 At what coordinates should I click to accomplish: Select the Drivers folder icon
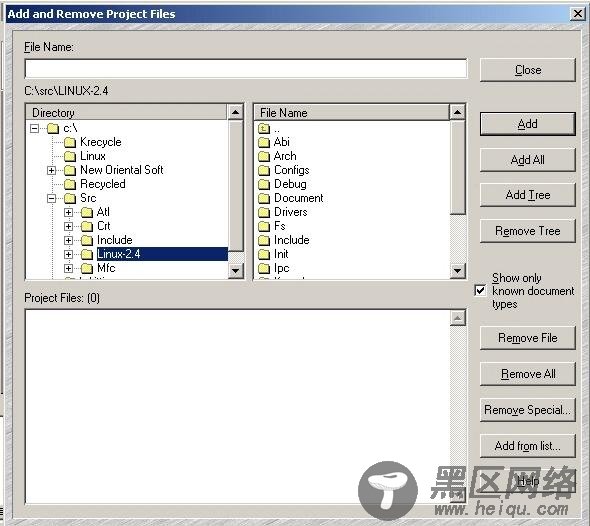pos(264,212)
